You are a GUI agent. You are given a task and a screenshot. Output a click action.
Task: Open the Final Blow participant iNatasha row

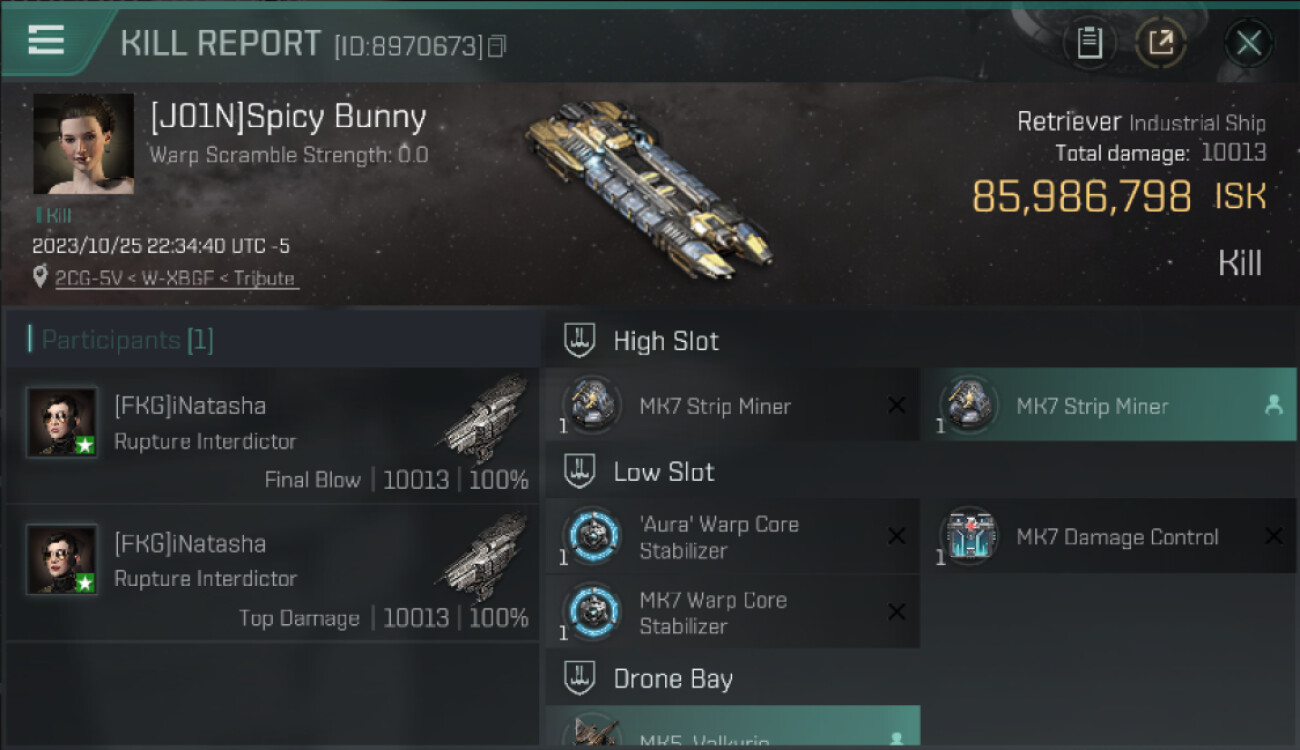click(272, 435)
